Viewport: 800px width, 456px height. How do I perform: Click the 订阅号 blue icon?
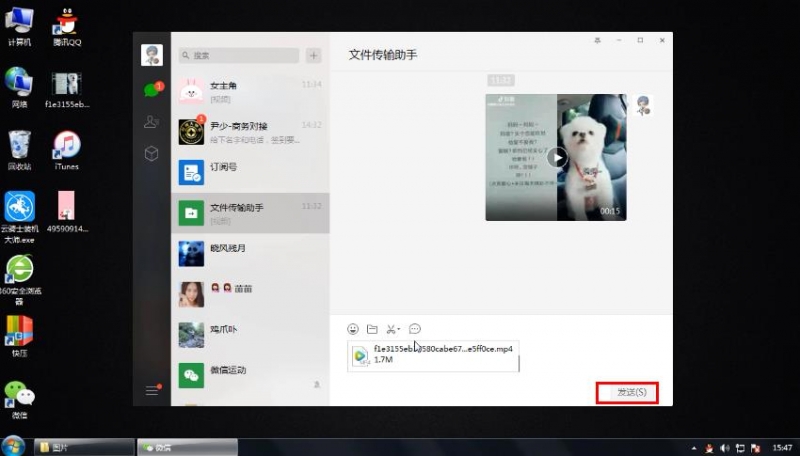[x=191, y=172]
